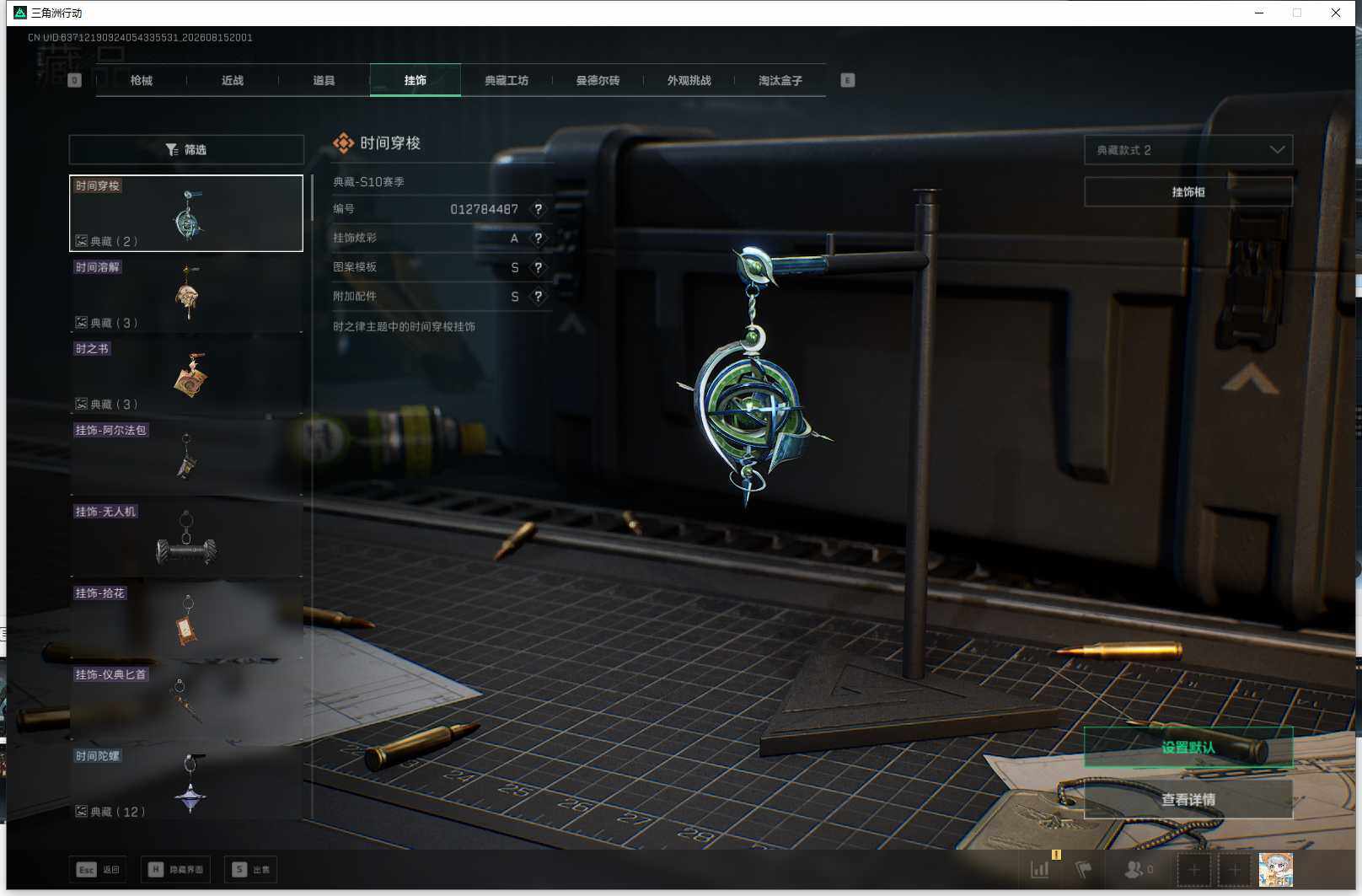Click the Q previous-tab key icon
This screenshot has height=896, width=1362.
tap(74, 80)
